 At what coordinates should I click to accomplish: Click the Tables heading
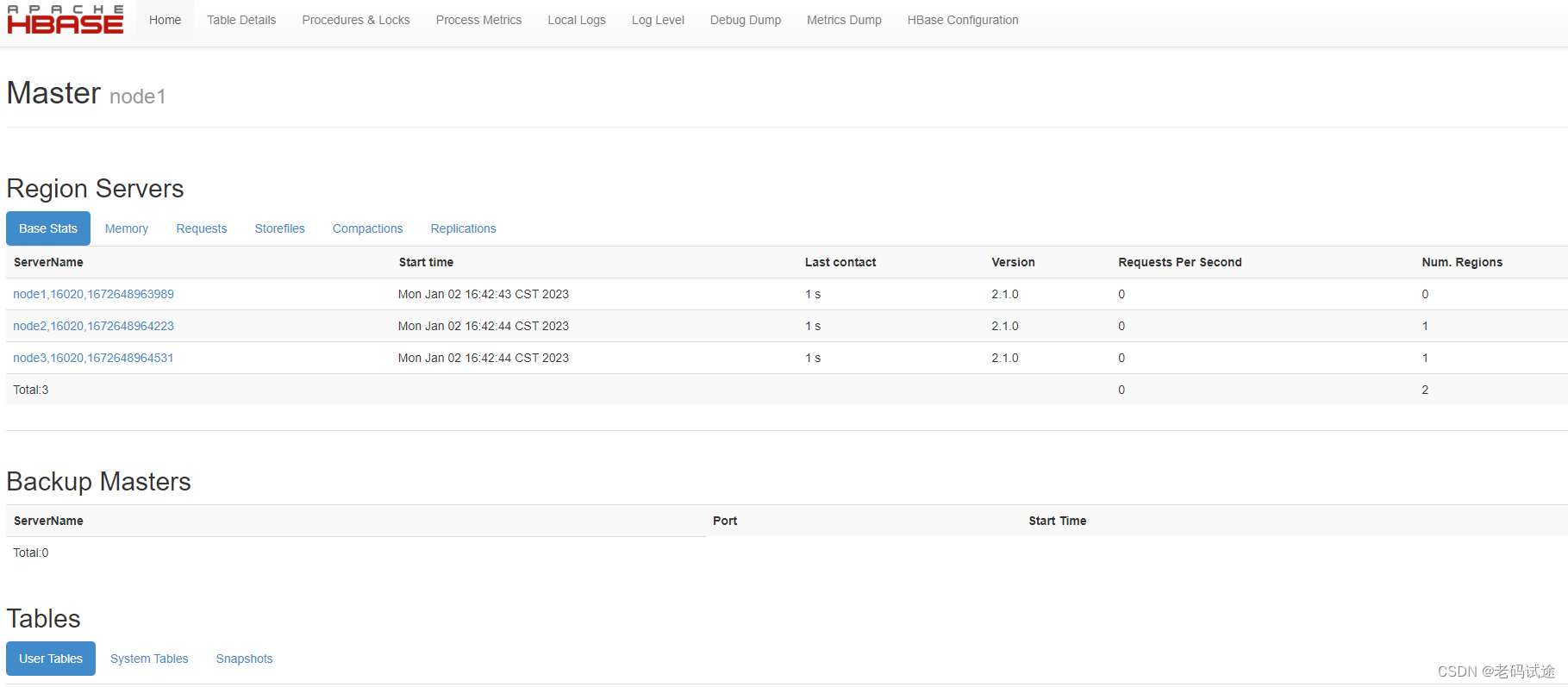click(43, 619)
